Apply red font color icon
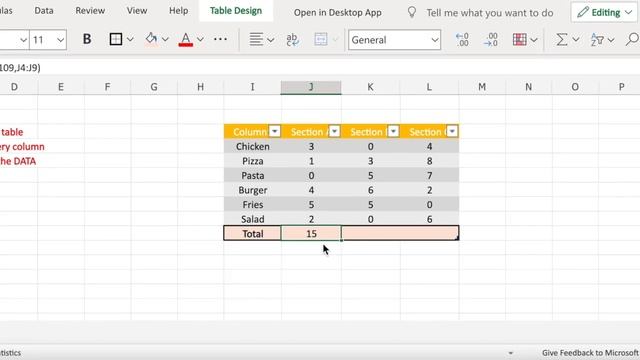 pos(186,40)
